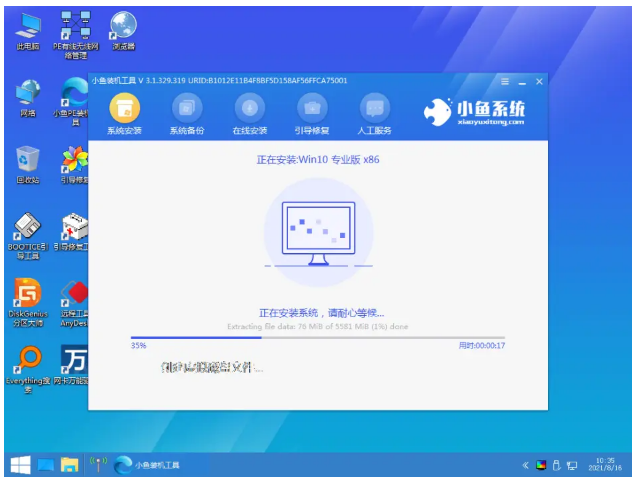This screenshot has height=483, width=639.
Task: Open the hamburger menu in title bar
Action: [x=505, y=82]
